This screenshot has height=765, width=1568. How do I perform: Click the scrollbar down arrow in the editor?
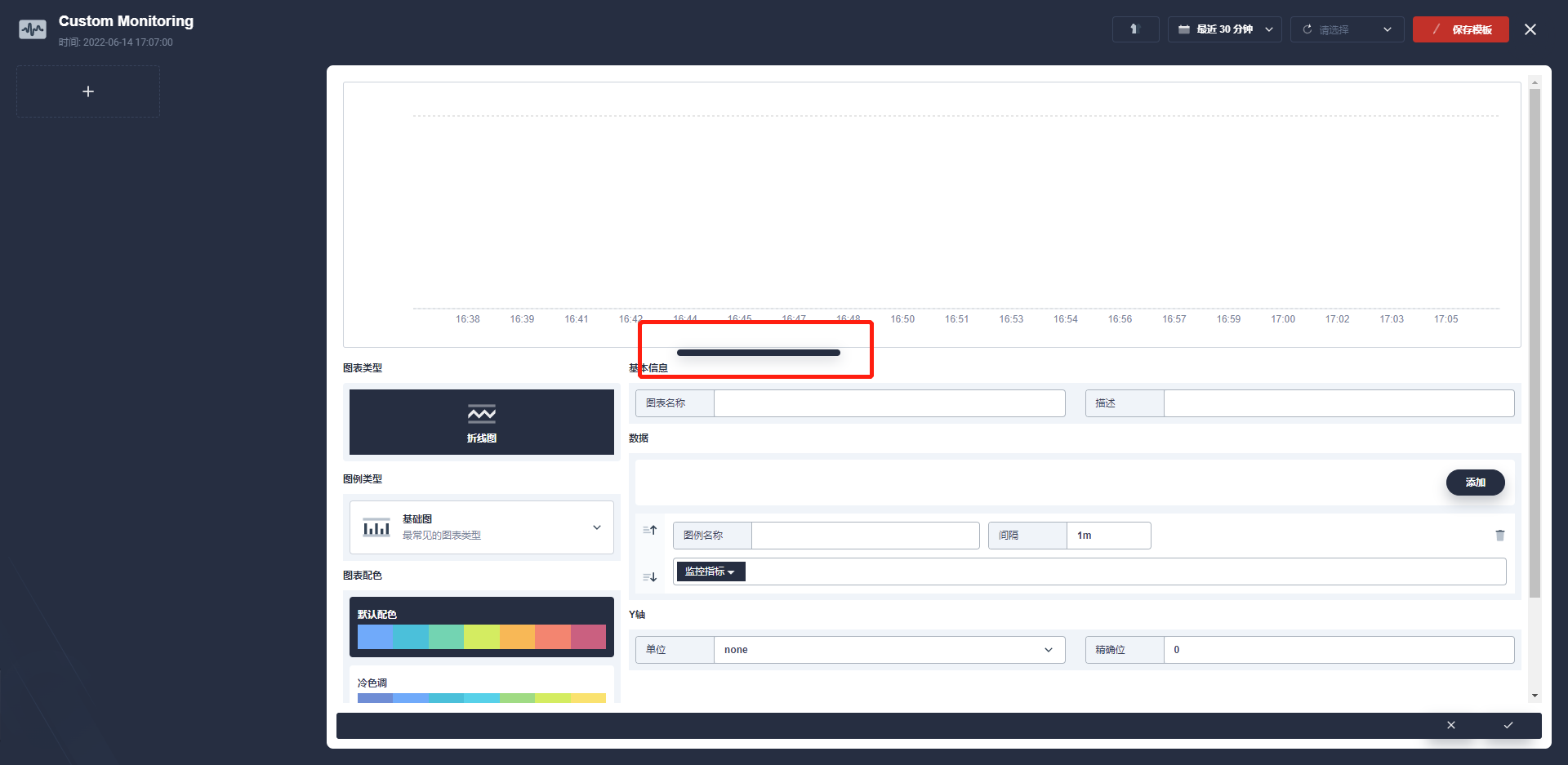(1535, 696)
